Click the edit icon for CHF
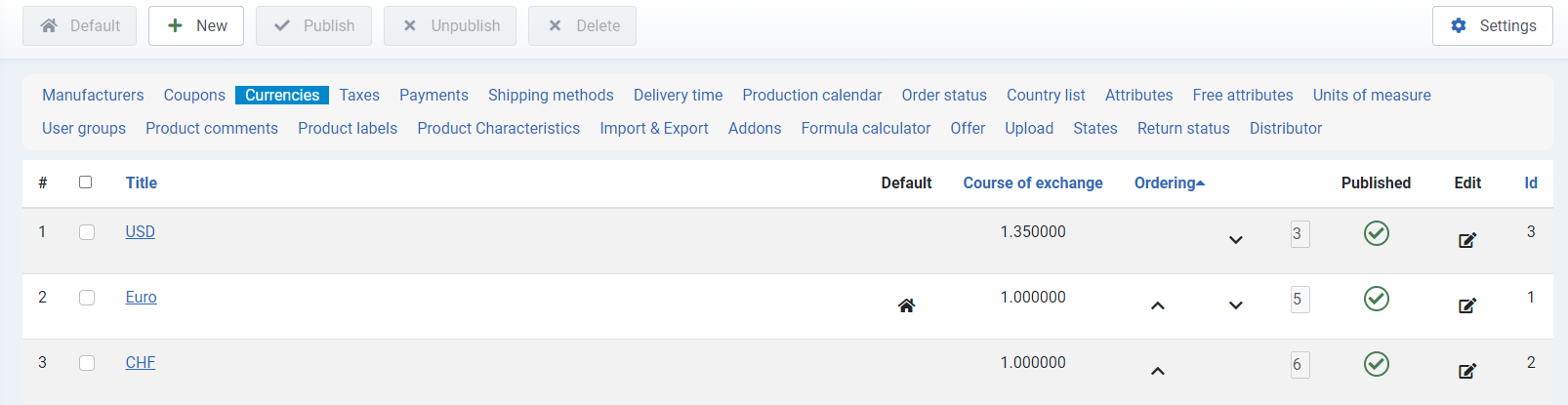The width and height of the screenshot is (1568, 405). (1467, 371)
